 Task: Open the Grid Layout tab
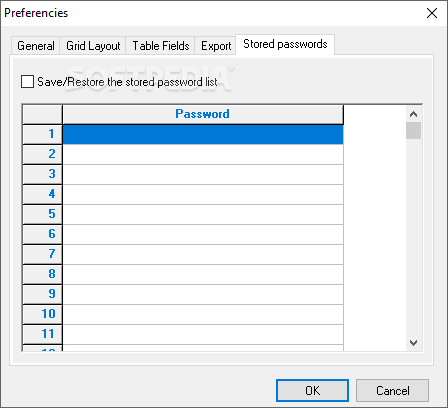(93, 46)
